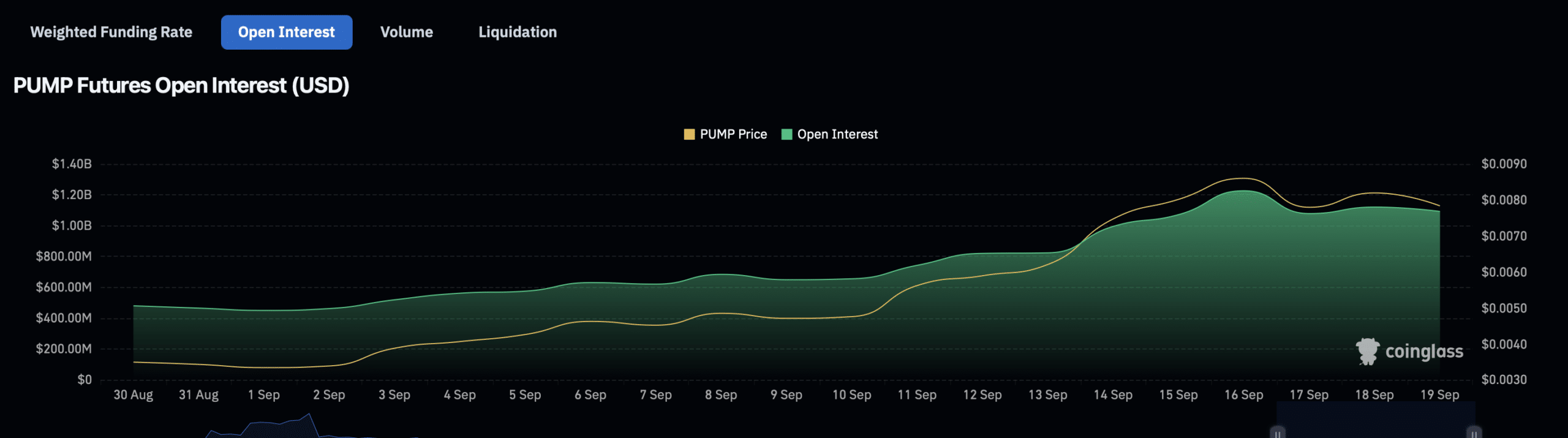The width and height of the screenshot is (1568, 438).
Task: Click the right range slider handle
Action: pos(1474,432)
